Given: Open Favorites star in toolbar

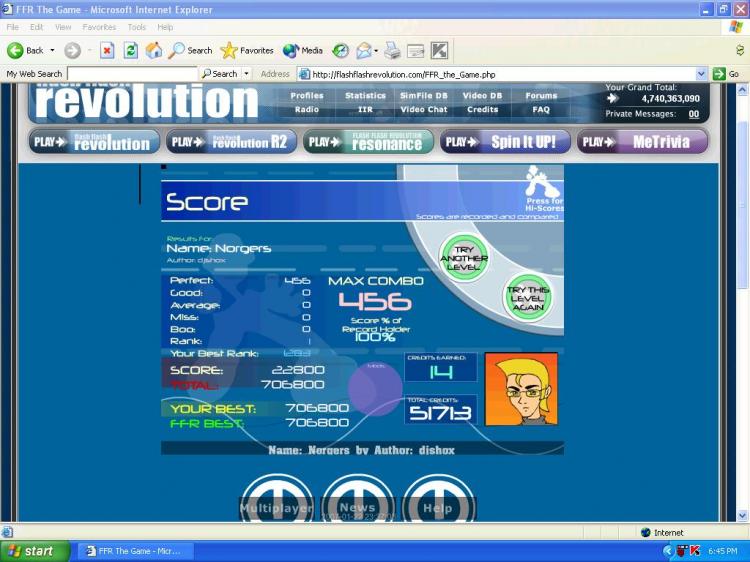Looking at the screenshot, I should pyautogui.click(x=229, y=50).
